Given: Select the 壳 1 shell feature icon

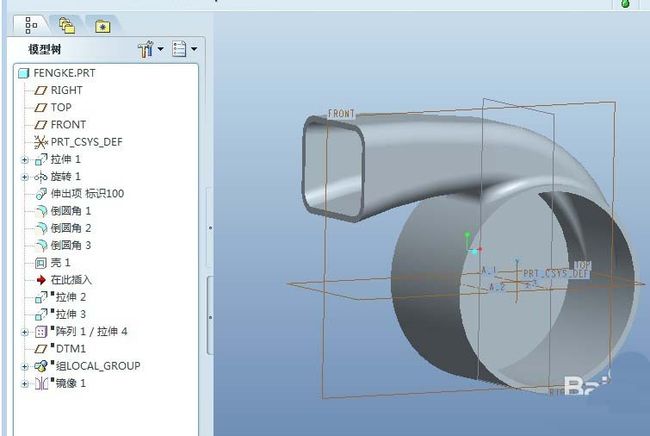Looking at the screenshot, I should click(41, 263).
